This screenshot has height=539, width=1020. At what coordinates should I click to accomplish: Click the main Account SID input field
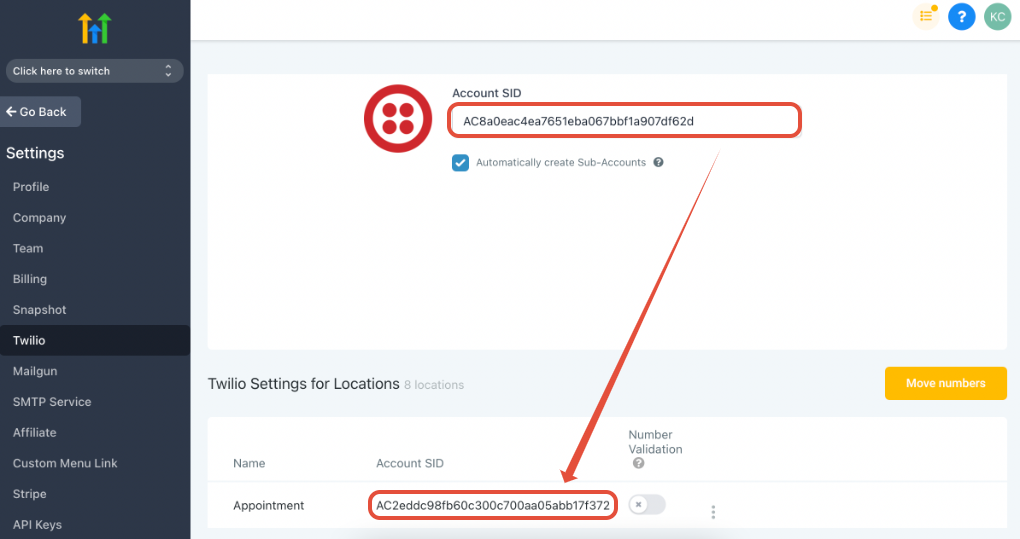(624, 121)
